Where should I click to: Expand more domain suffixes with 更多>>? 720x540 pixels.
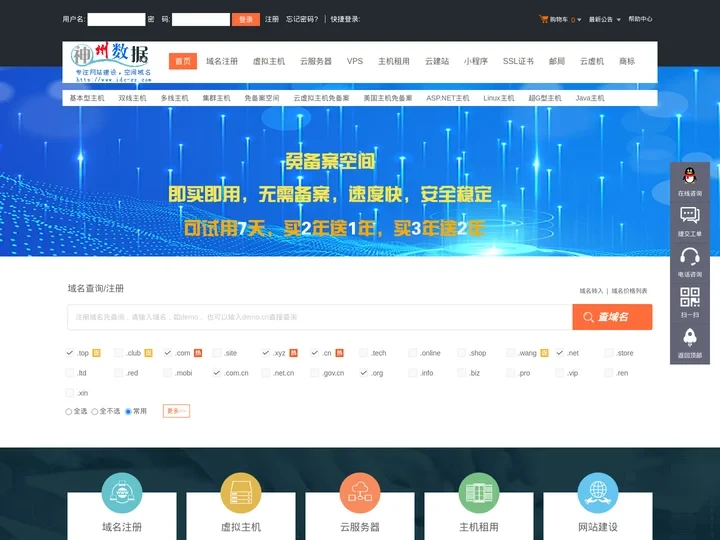pyautogui.click(x=176, y=411)
